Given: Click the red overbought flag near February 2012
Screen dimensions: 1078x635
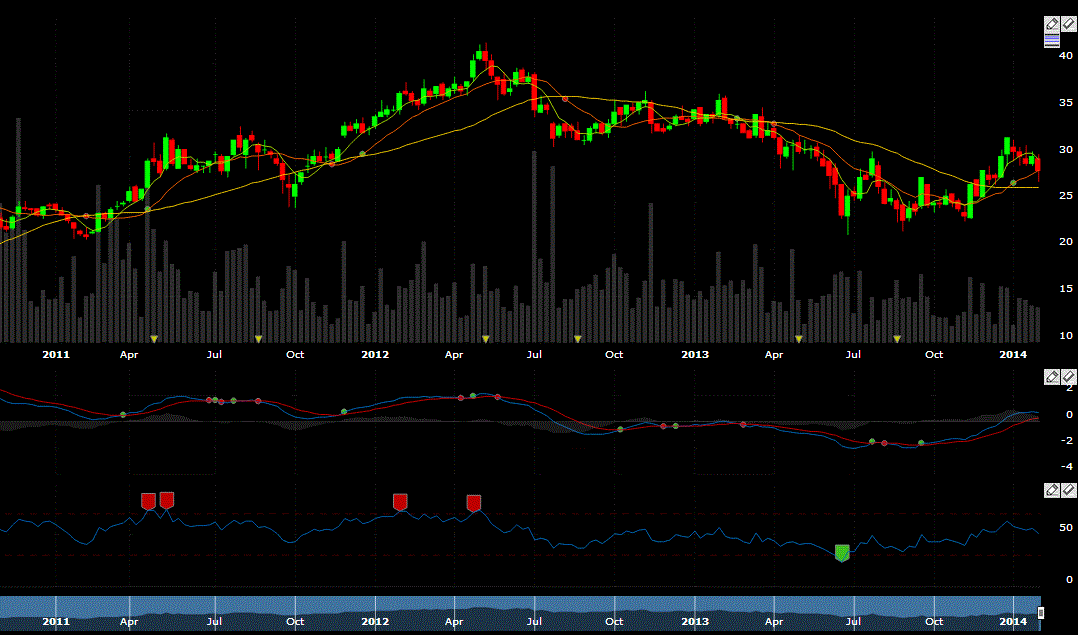Looking at the screenshot, I should click(400, 502).
